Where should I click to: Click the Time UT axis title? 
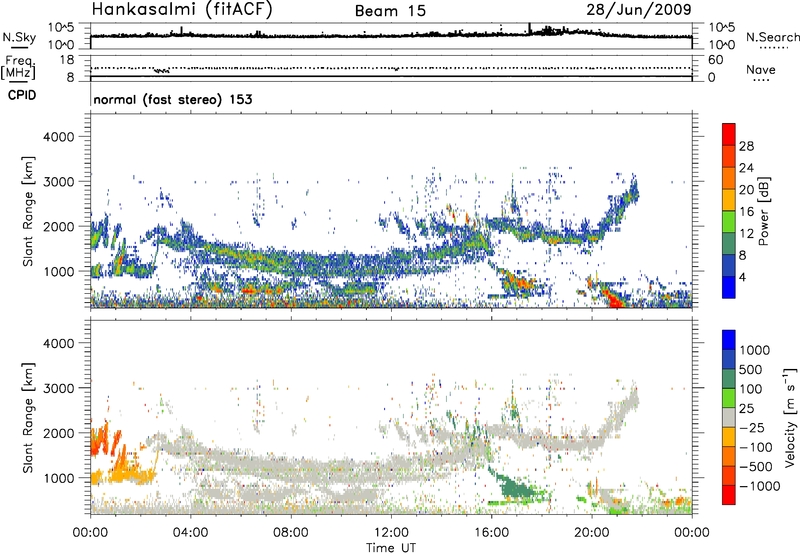391,548
